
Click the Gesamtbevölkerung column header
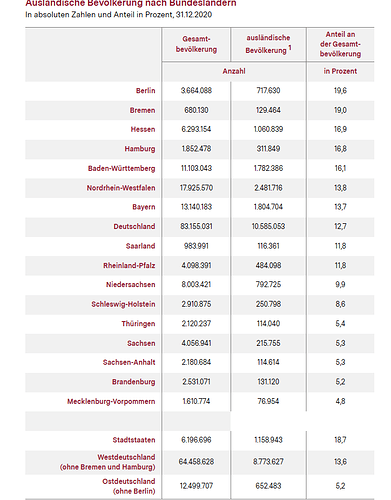(196, 44)
